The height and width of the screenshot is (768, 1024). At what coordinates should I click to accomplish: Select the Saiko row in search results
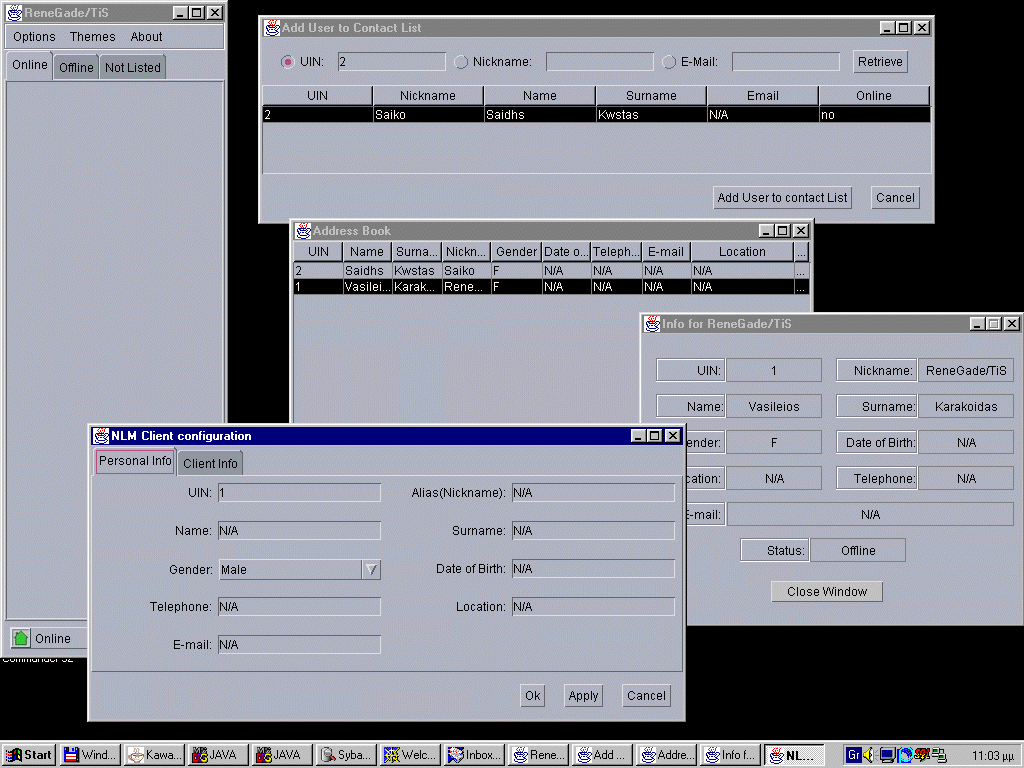click(x=596, y=115)
